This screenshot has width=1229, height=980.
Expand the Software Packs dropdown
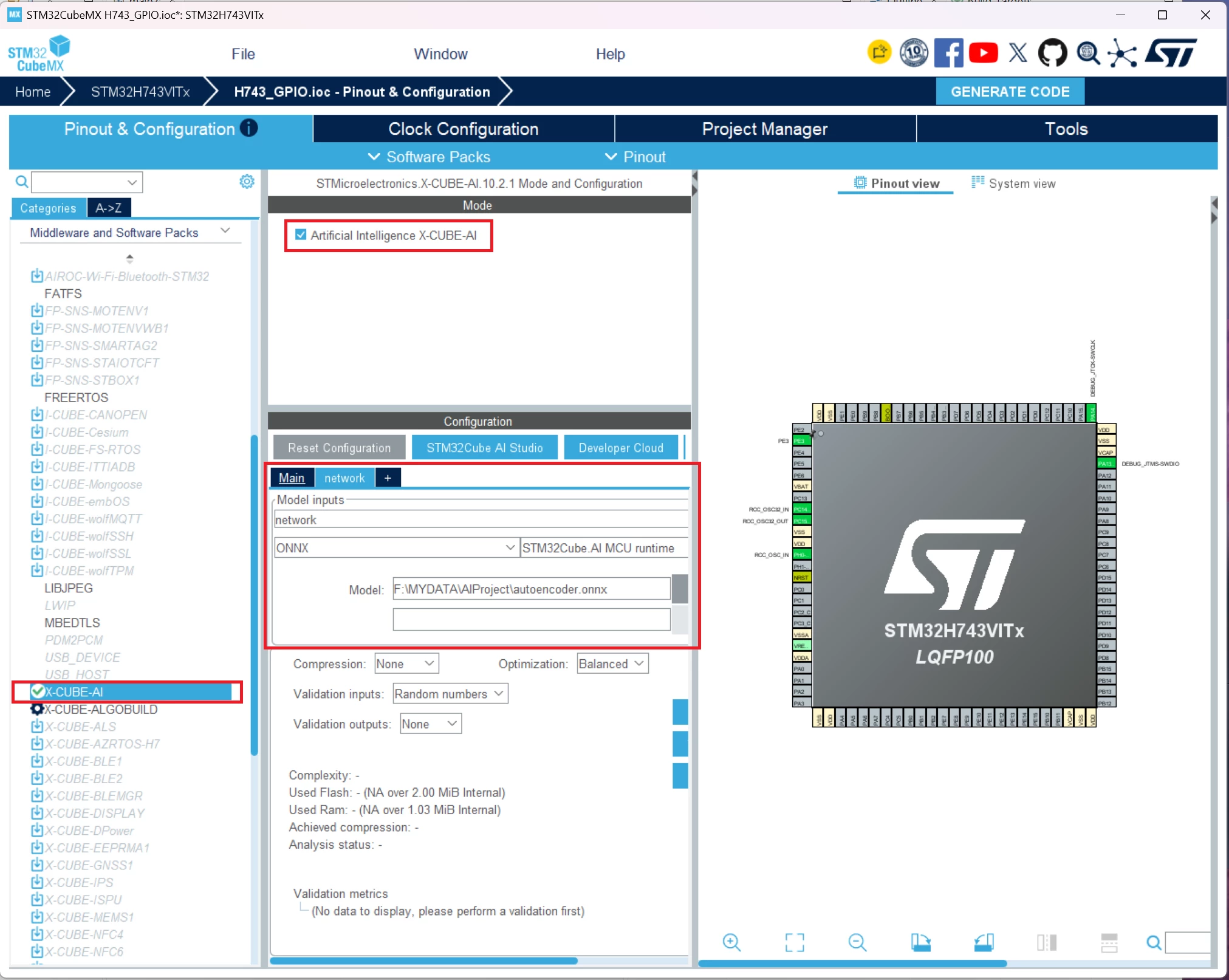(x=429, y=157)
